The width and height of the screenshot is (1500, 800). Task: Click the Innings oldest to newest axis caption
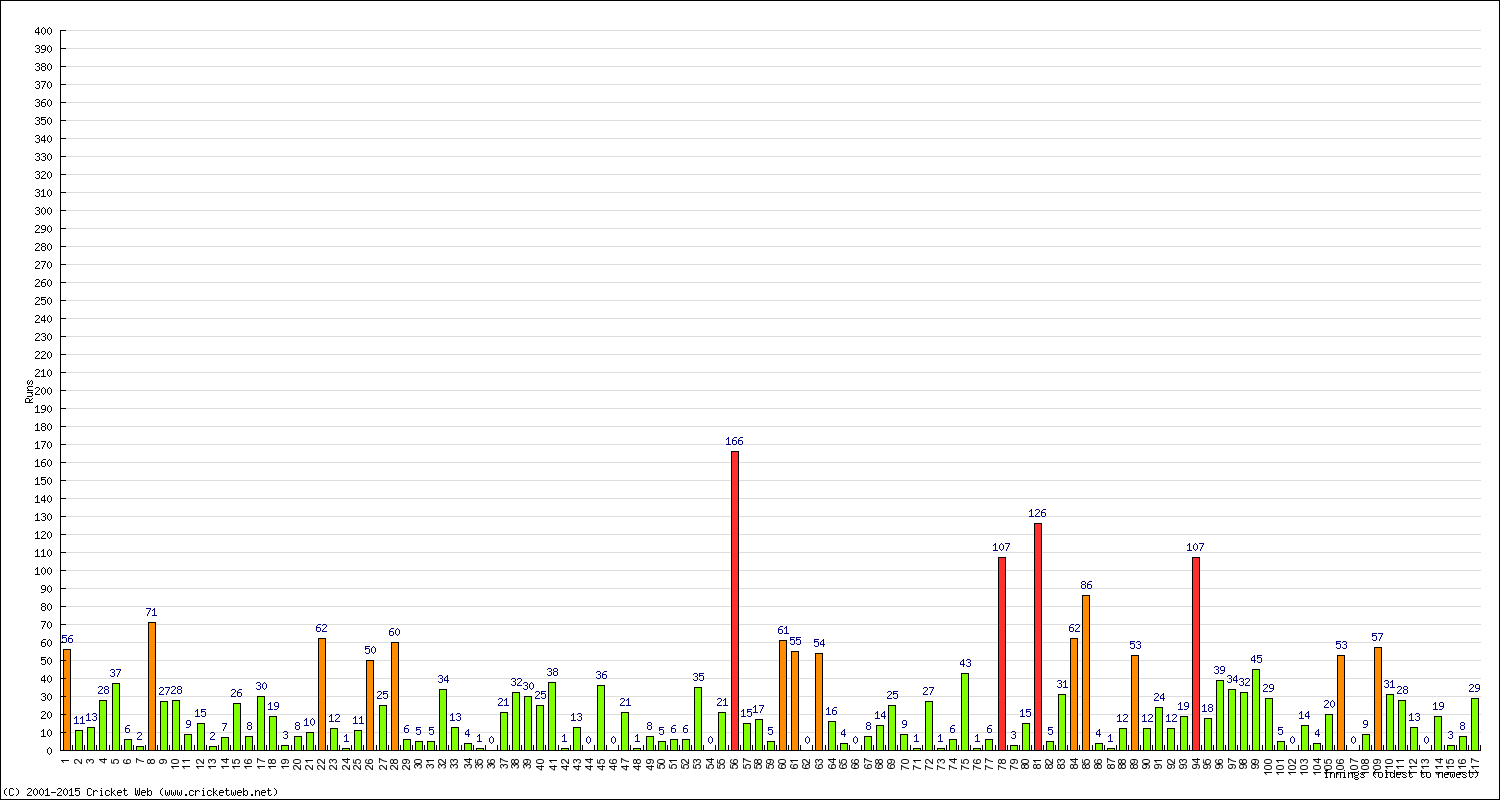point(1400,774)
